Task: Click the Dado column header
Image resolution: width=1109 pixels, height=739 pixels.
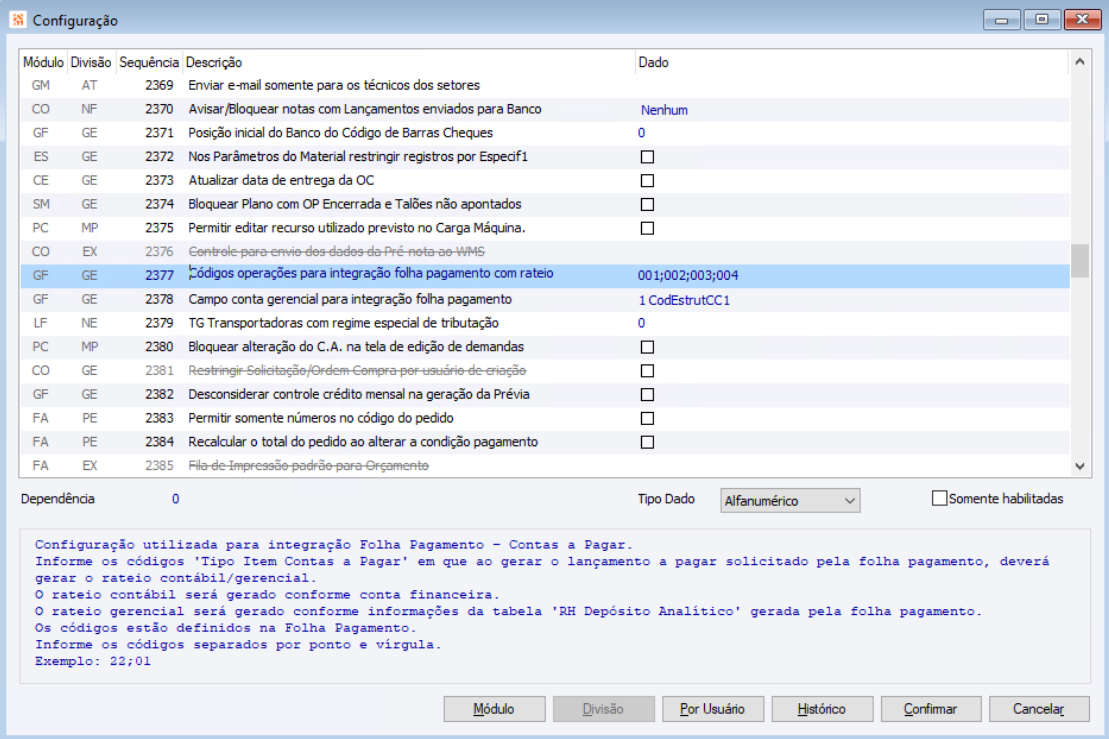Action: pos(852,62)
